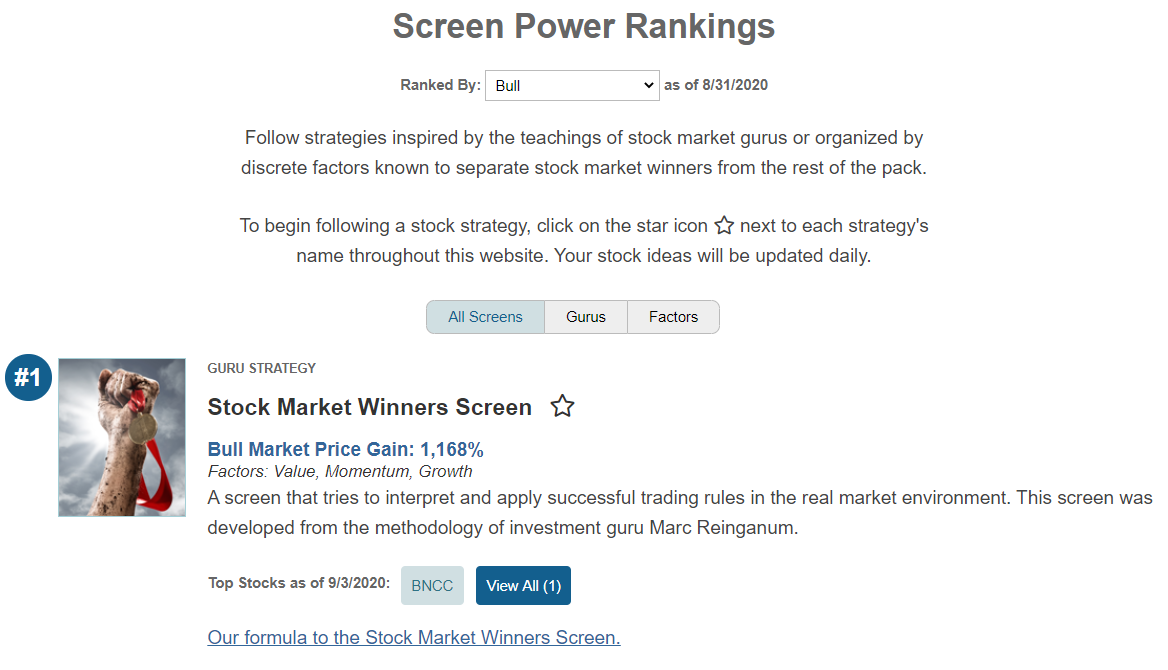Click the GURU STRATEGY label

pos(261,368)
